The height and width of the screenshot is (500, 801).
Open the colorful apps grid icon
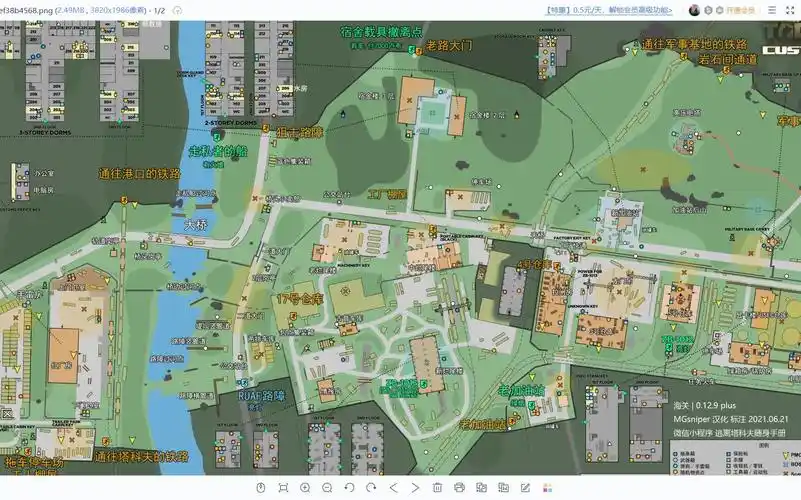point(547,488)
